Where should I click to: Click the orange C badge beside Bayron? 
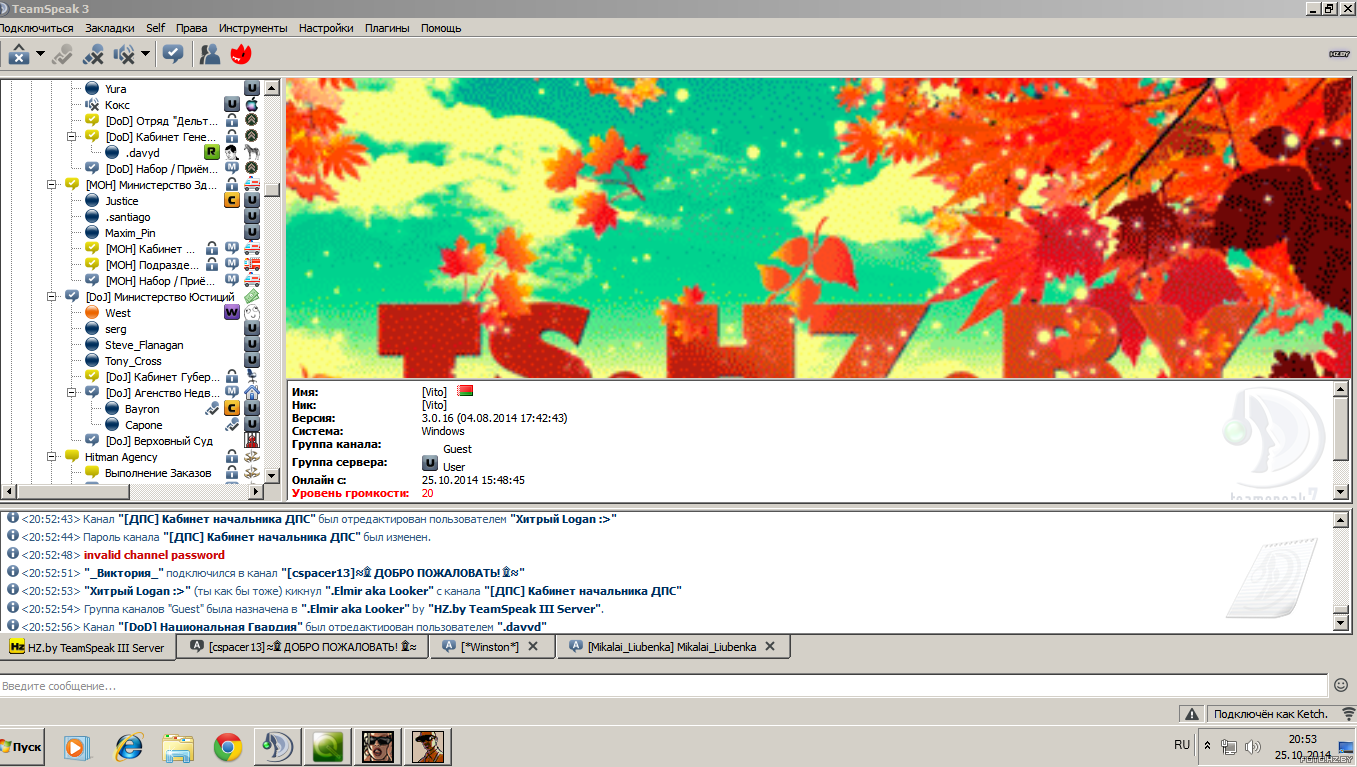coord(232,409)
